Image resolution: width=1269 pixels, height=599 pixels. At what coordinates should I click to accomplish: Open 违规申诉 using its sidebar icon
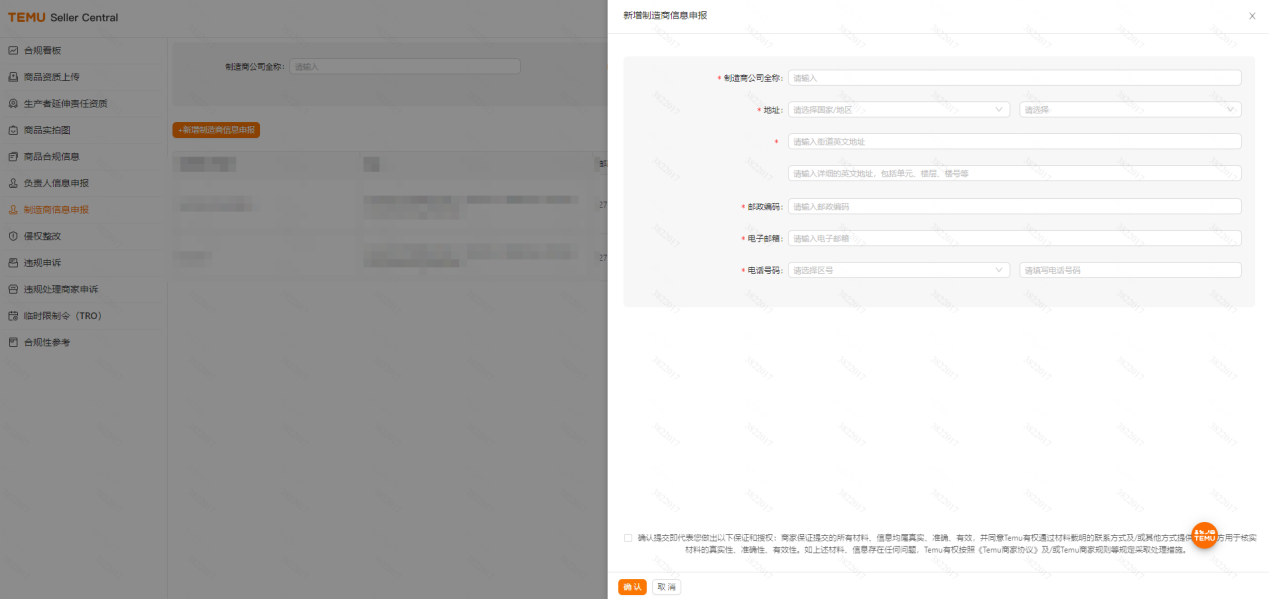13,262
